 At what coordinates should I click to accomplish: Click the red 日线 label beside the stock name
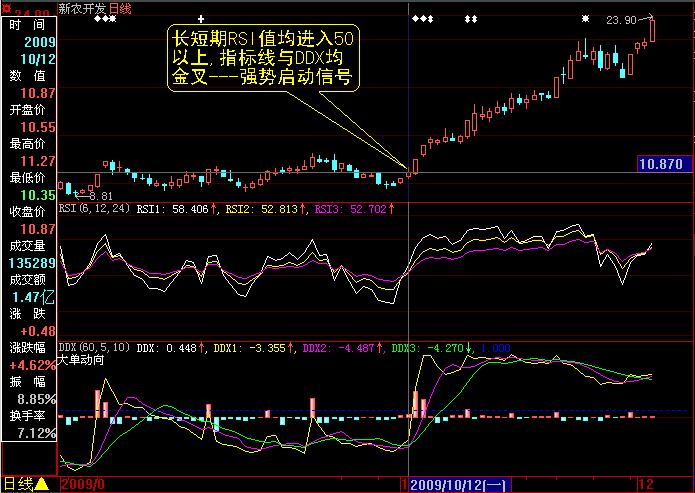(120, 8)
